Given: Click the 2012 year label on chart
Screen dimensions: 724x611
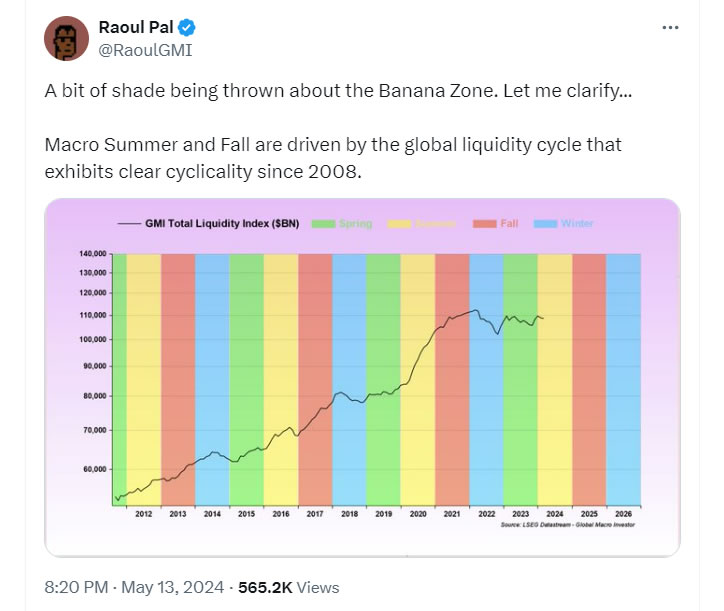Looking at the screenshot, I should tap(143, 513).
